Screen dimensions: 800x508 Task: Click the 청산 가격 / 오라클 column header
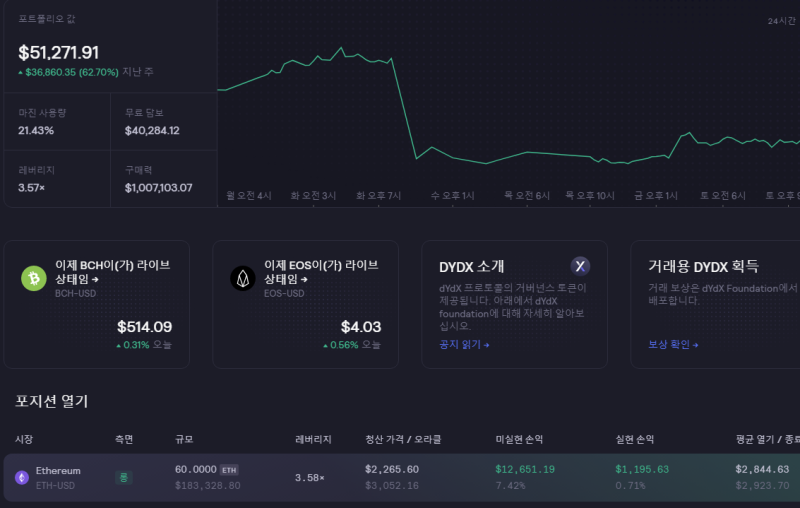coord(403,439)
